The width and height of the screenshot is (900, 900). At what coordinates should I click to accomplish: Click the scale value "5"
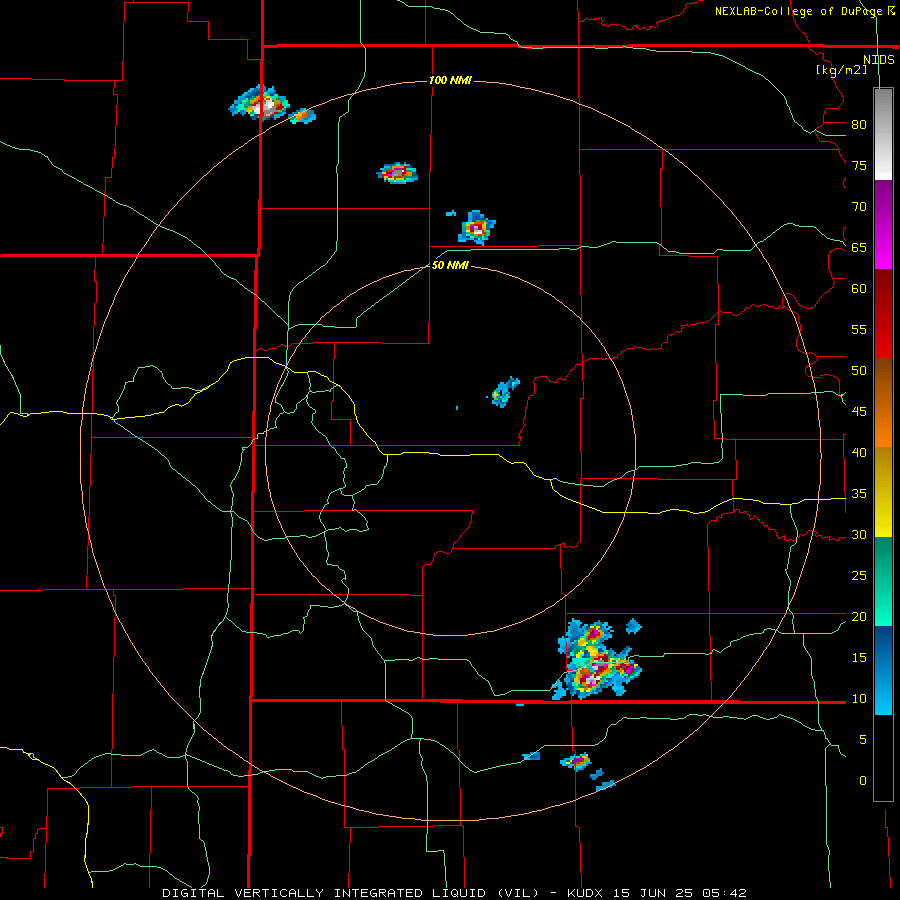[x=863, y=740]
